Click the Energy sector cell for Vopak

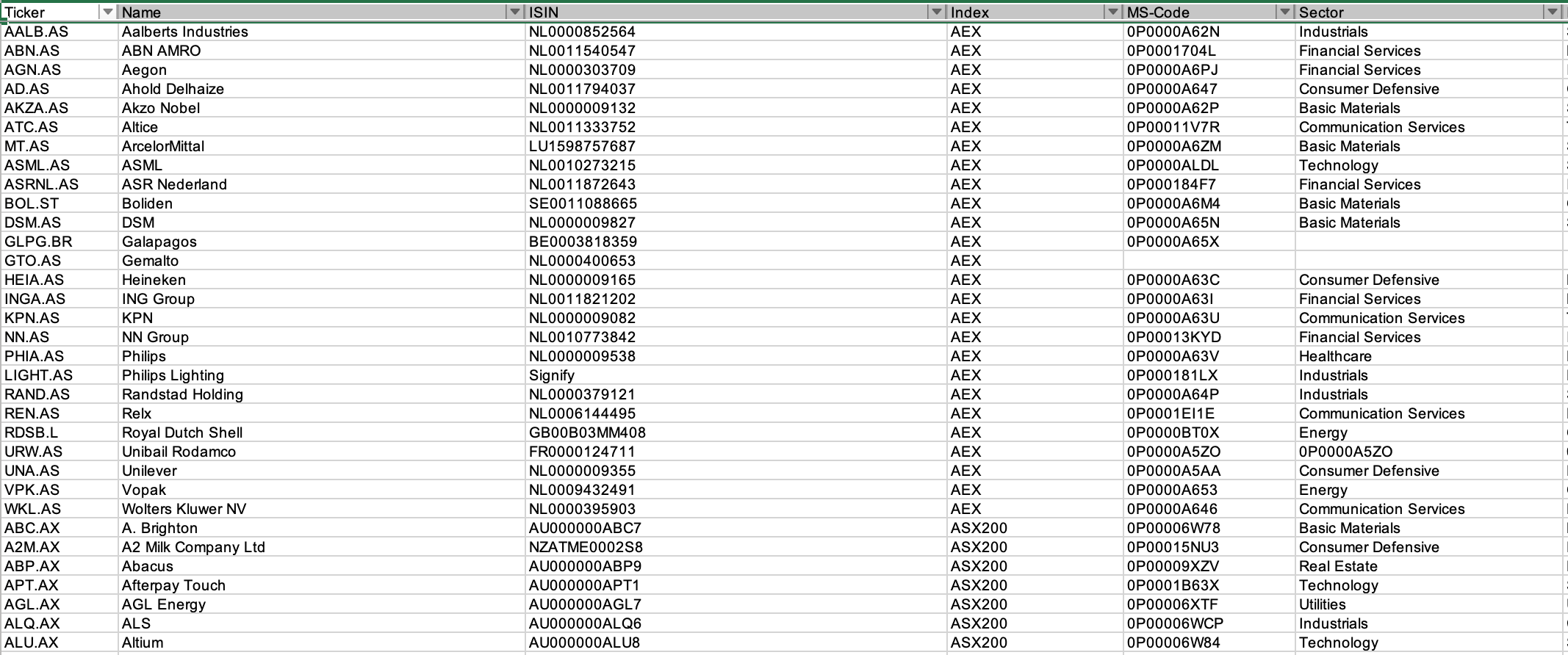[1430, 490]
